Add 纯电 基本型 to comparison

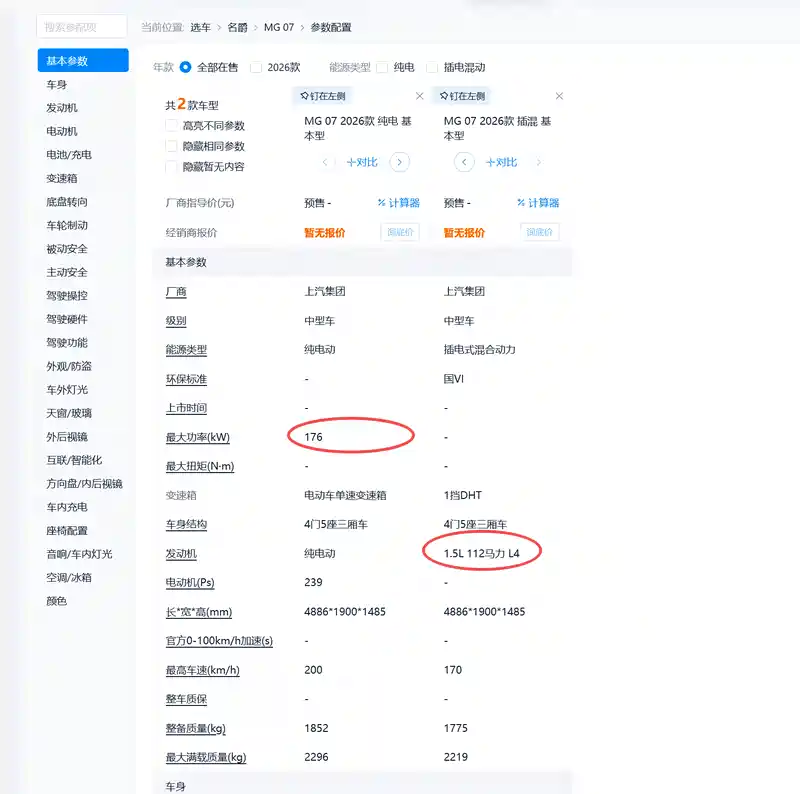point(362,162)
